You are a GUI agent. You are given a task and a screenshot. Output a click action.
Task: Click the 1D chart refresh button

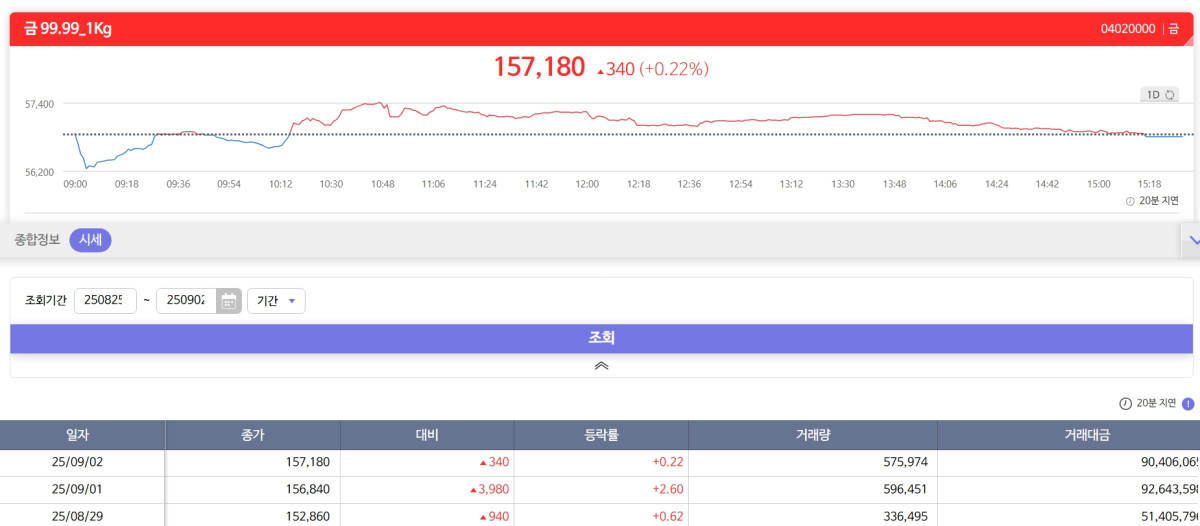point(1160,95)
